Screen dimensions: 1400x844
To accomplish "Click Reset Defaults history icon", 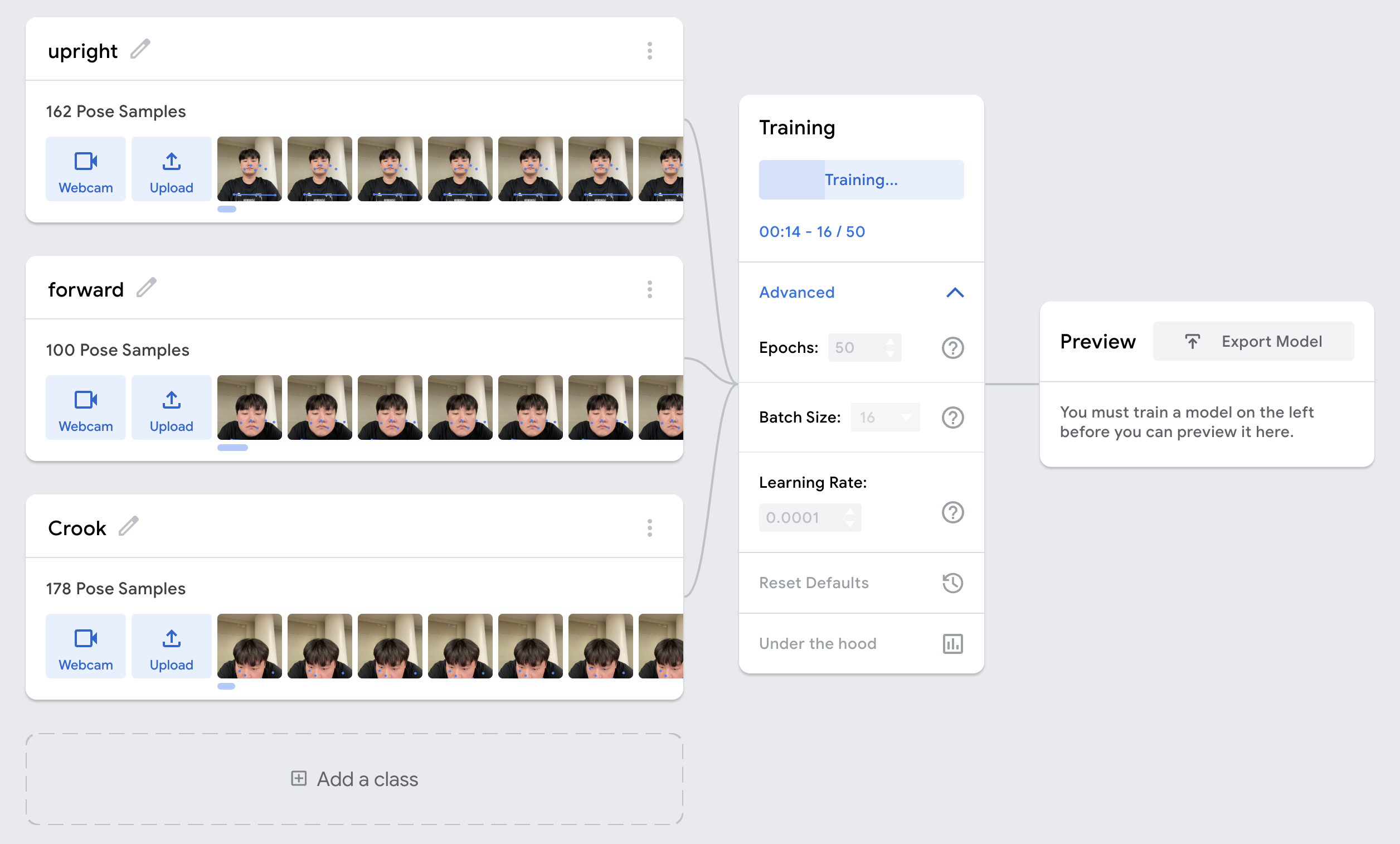I will pyautogui.click(x=952, y=583).
